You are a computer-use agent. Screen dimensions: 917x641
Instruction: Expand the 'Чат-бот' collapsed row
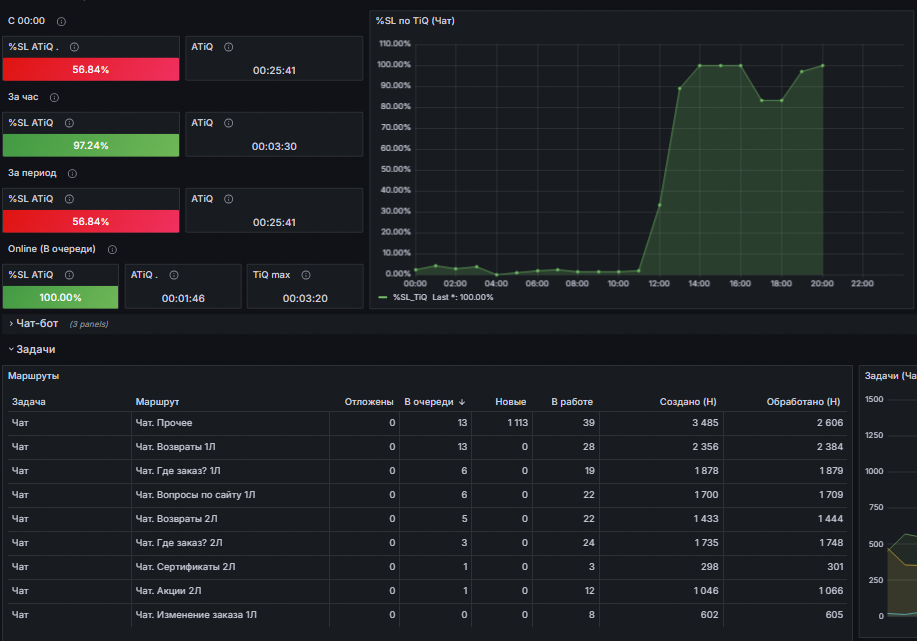point(37,323)
